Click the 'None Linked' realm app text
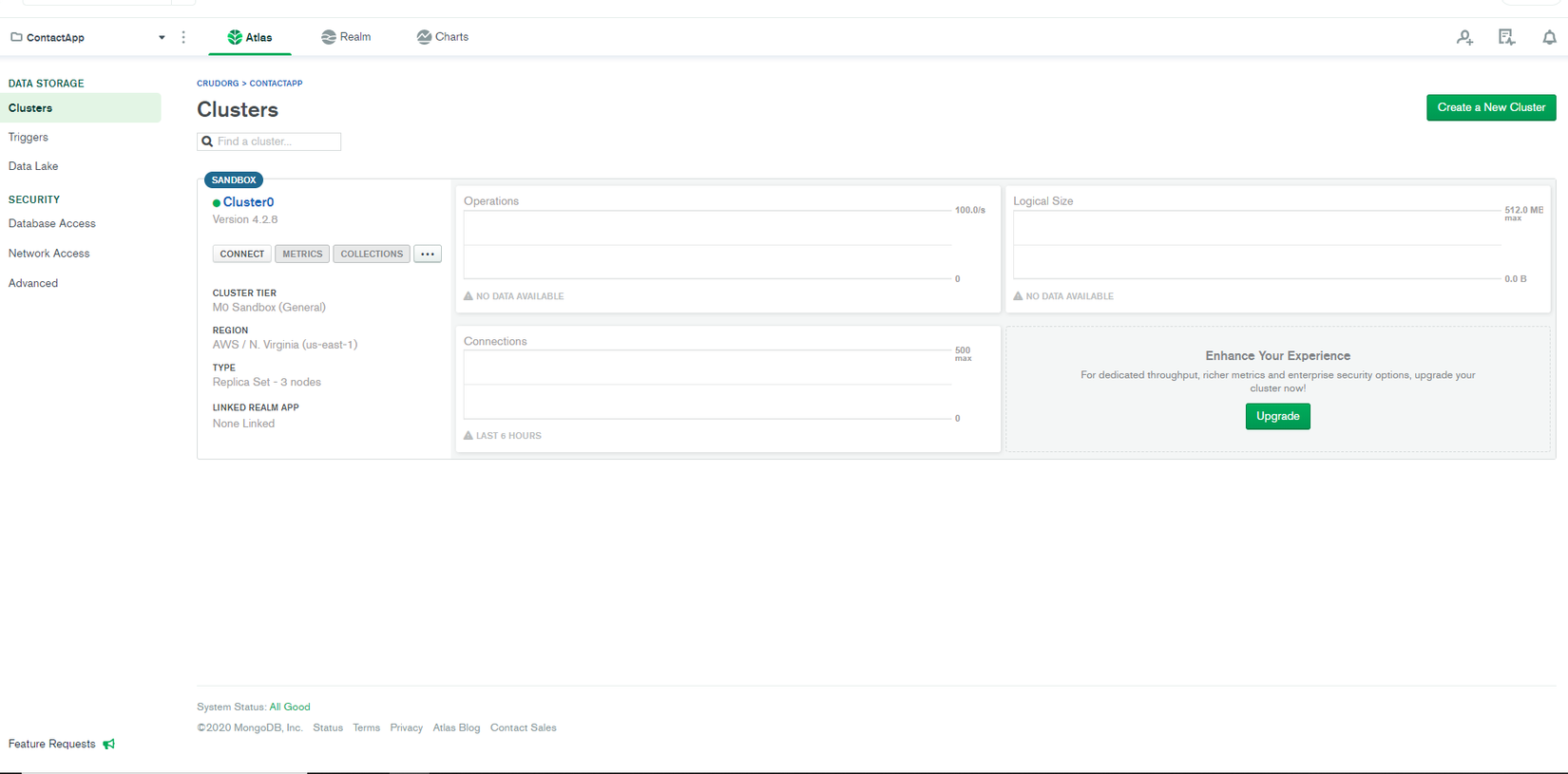This screenshot has height=774, width=1568. pos(243,424)
